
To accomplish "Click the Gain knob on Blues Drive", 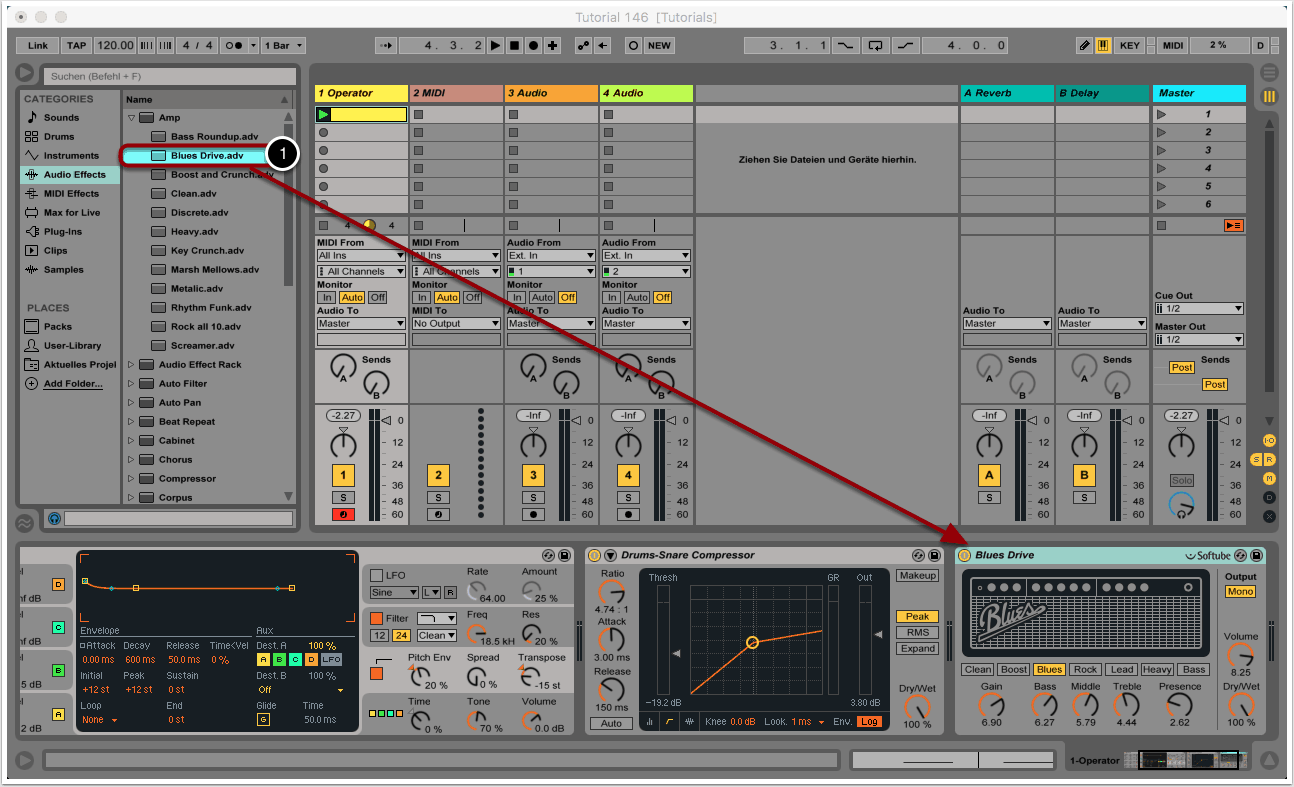I will (991, 705).
